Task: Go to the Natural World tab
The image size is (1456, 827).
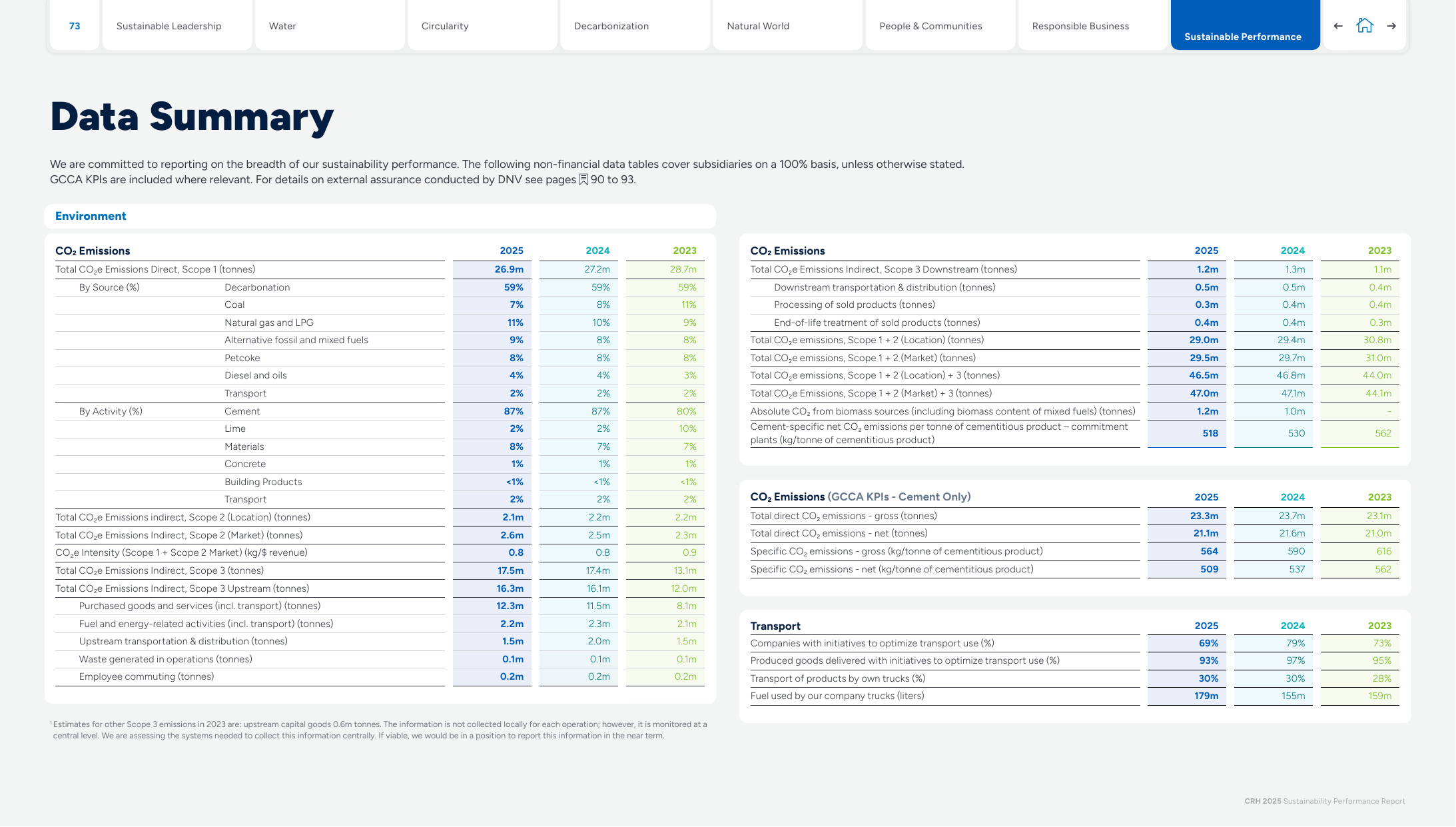Action: [787, 25]
